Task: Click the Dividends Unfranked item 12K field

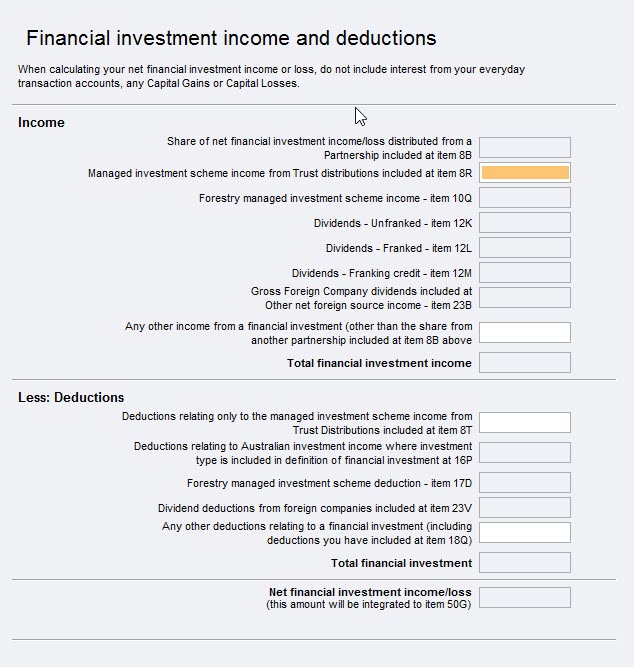Action: click(524, 223)
